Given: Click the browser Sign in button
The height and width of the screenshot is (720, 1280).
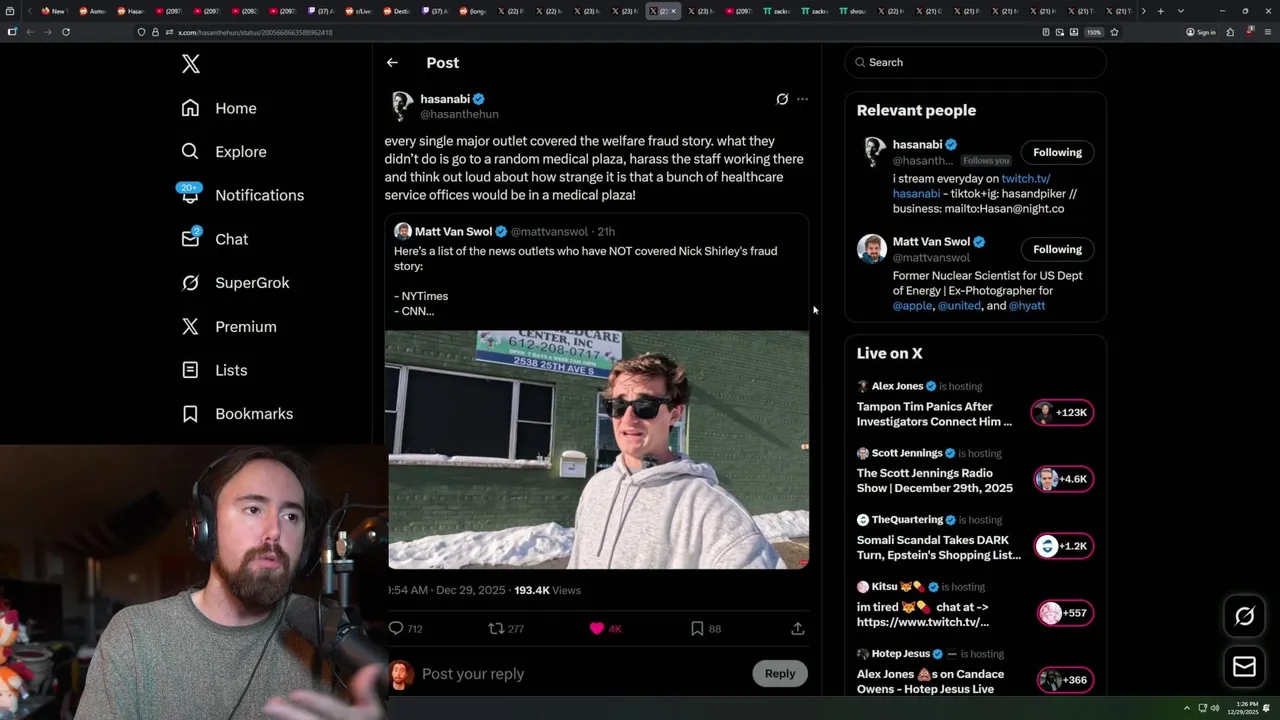Looking at the screenshot, I should (1201, 32).
